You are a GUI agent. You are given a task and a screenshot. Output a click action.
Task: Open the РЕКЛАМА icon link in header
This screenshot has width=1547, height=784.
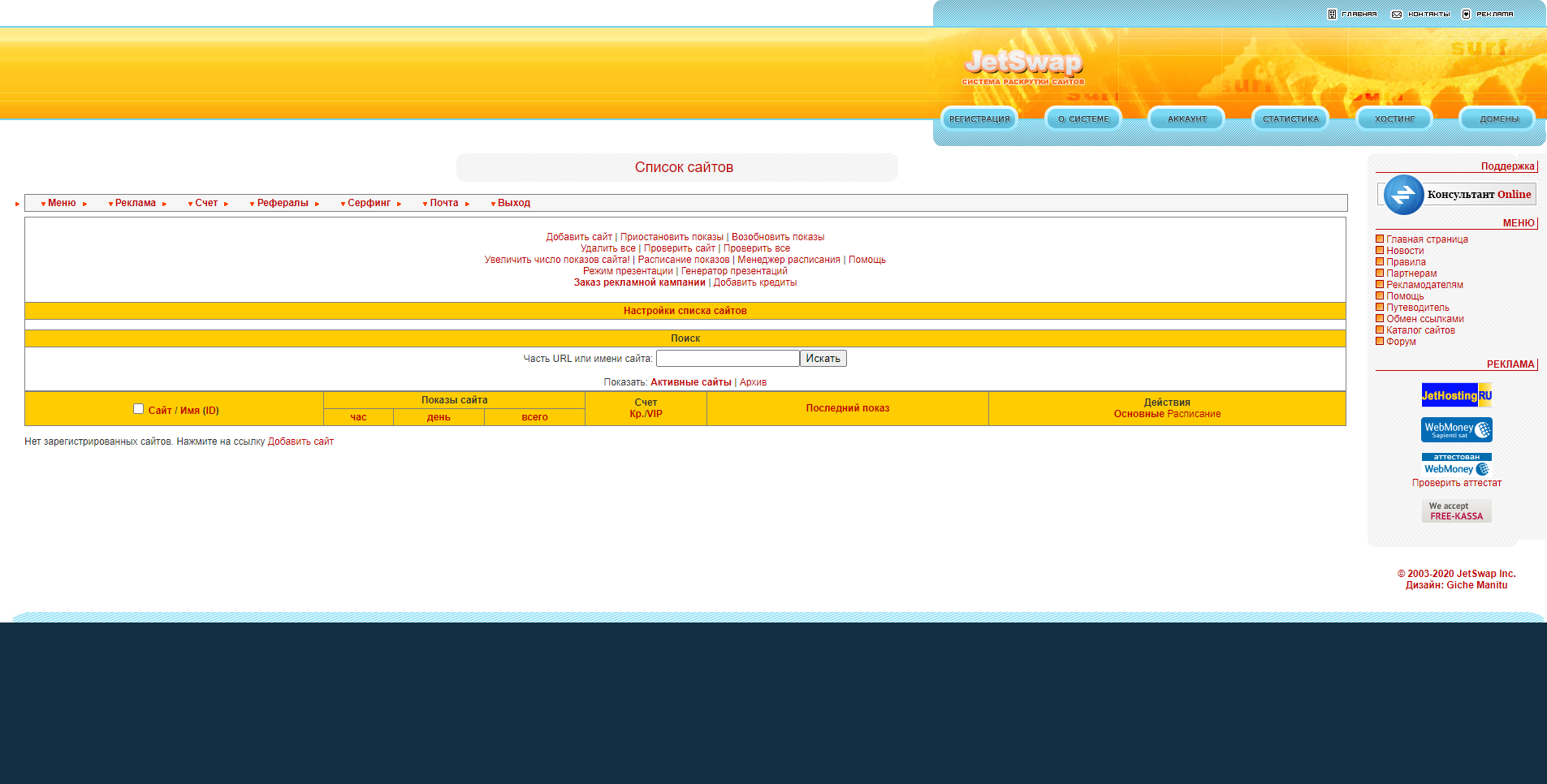(1488, 15)
